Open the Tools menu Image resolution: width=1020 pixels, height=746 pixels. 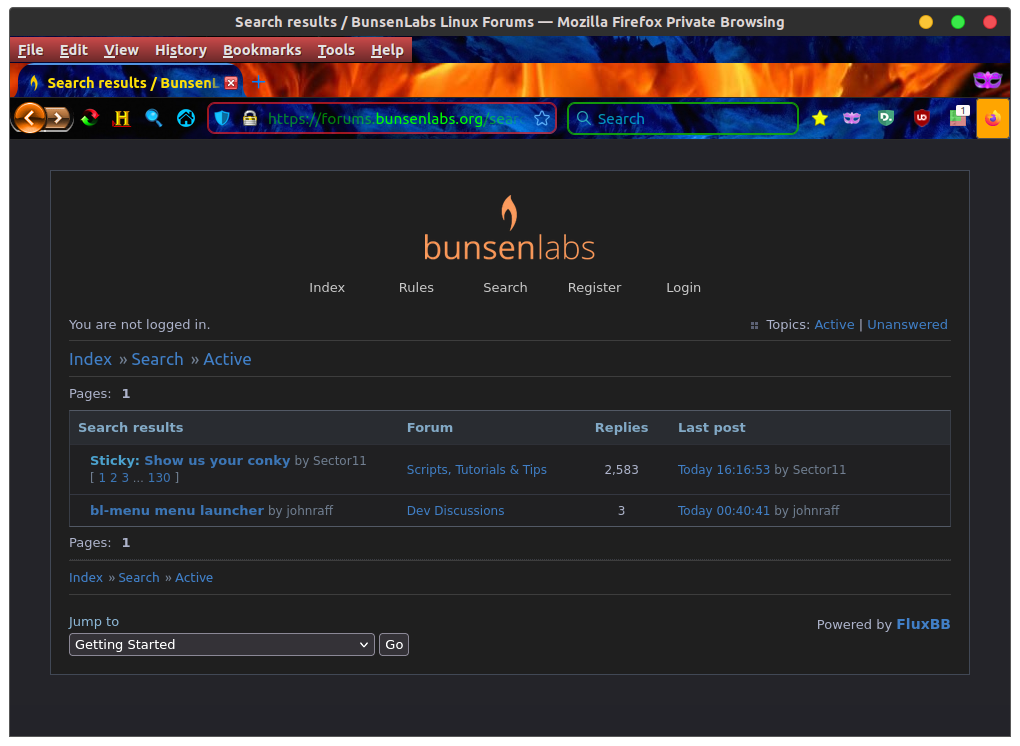336,50
